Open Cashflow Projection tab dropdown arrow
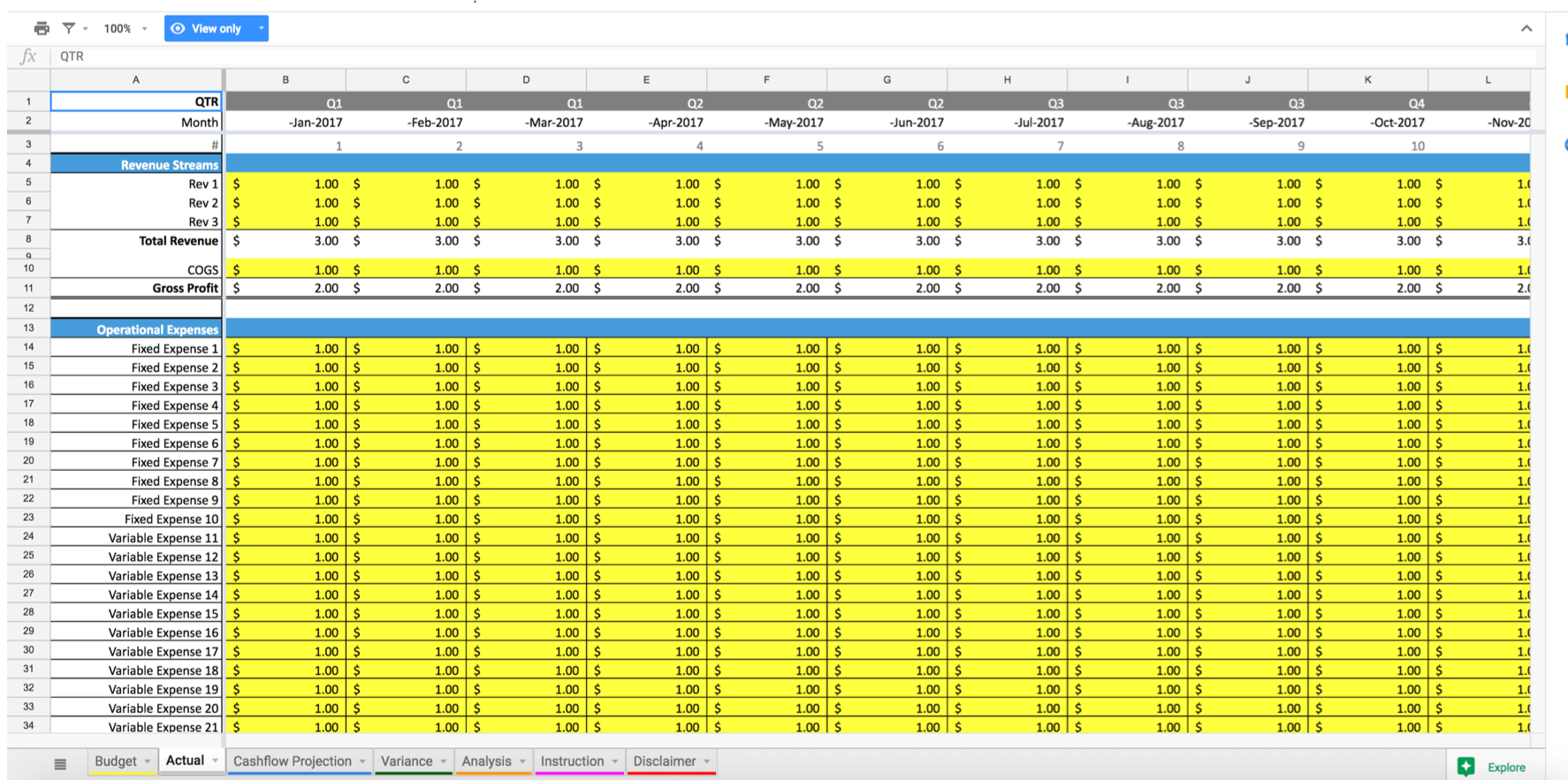This screenshot has width=1568, height=780. [362, 761]
